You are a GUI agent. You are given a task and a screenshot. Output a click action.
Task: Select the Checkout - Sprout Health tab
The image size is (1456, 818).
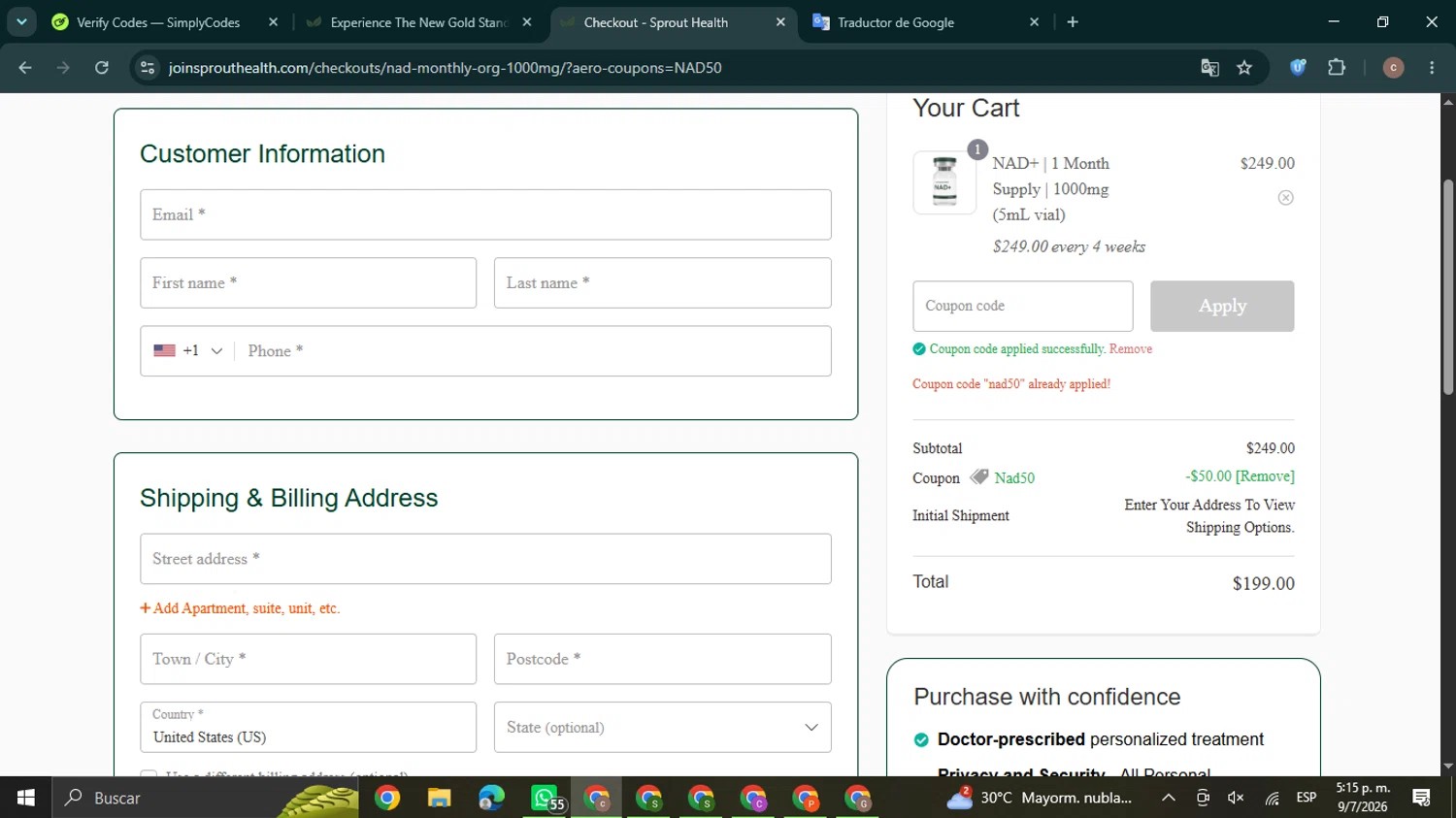coord(673,22)
